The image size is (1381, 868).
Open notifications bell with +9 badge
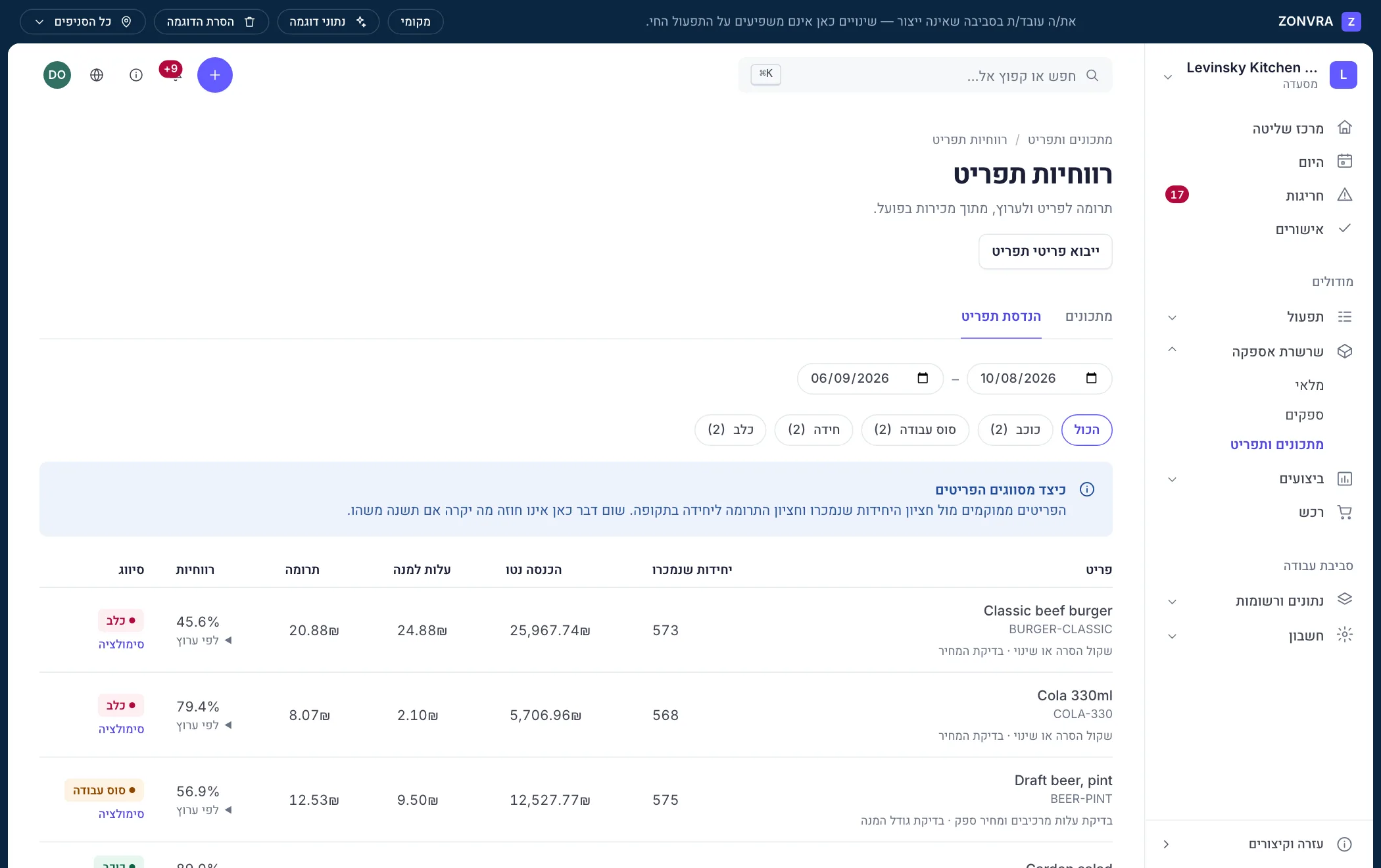[174, 74]
